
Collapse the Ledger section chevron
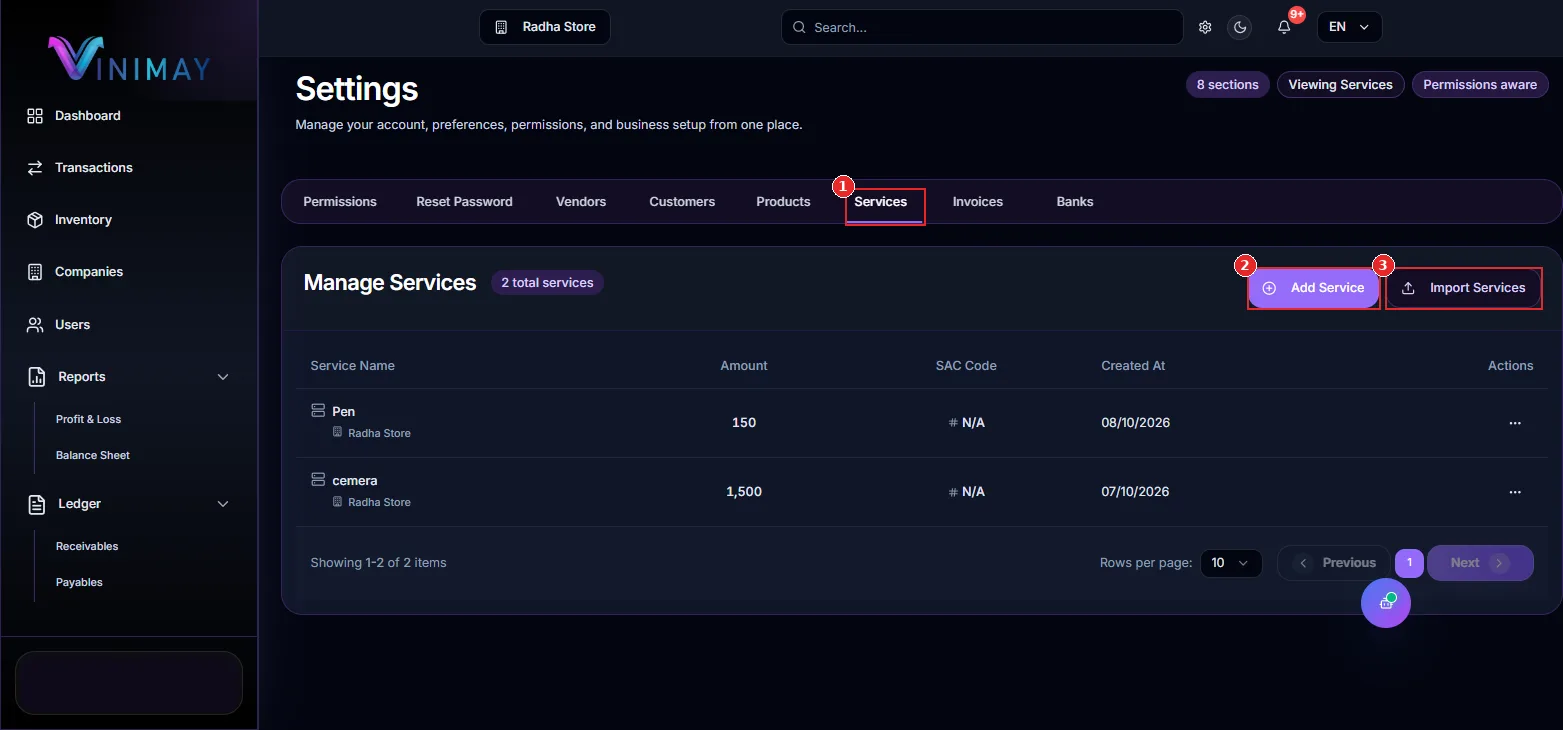[x=223, y=504]
